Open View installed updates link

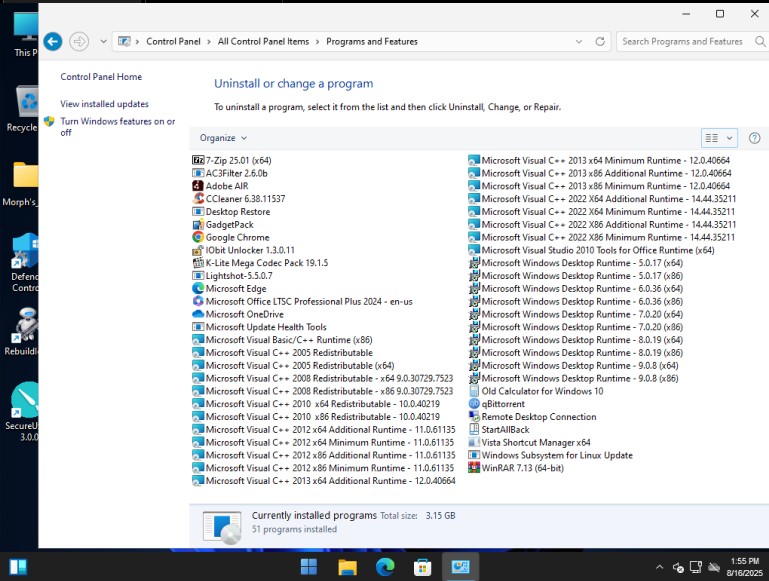coord(104,104)
